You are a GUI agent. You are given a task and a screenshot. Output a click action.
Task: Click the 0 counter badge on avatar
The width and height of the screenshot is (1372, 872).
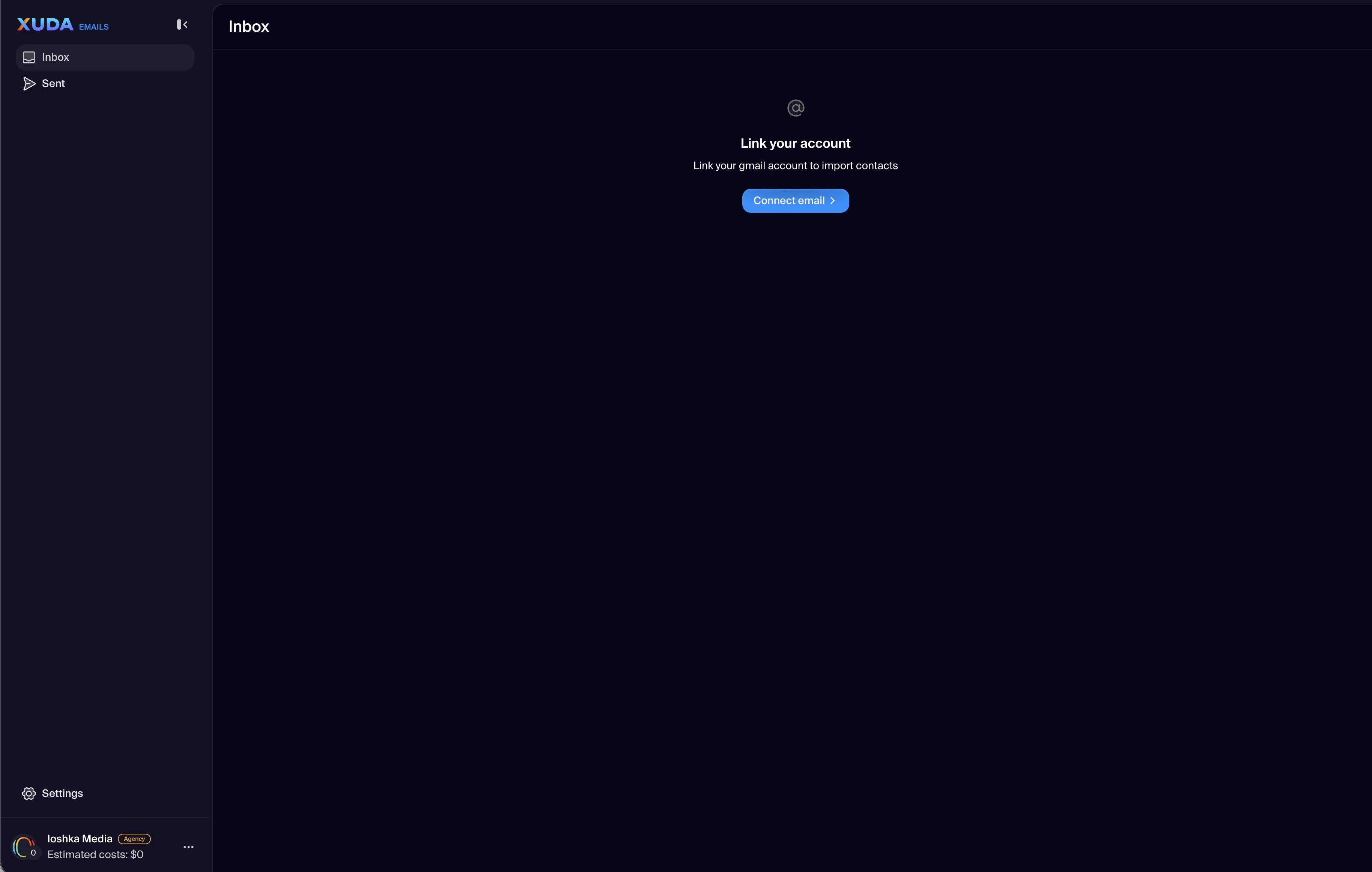[34, 852]
